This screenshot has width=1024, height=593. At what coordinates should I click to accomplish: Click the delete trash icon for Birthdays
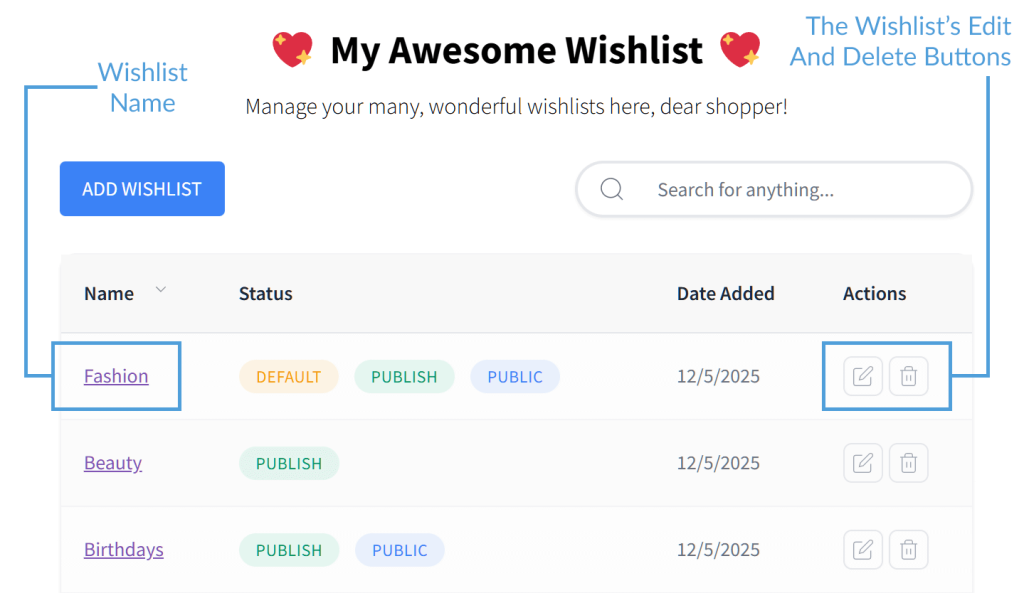[908, 549]
